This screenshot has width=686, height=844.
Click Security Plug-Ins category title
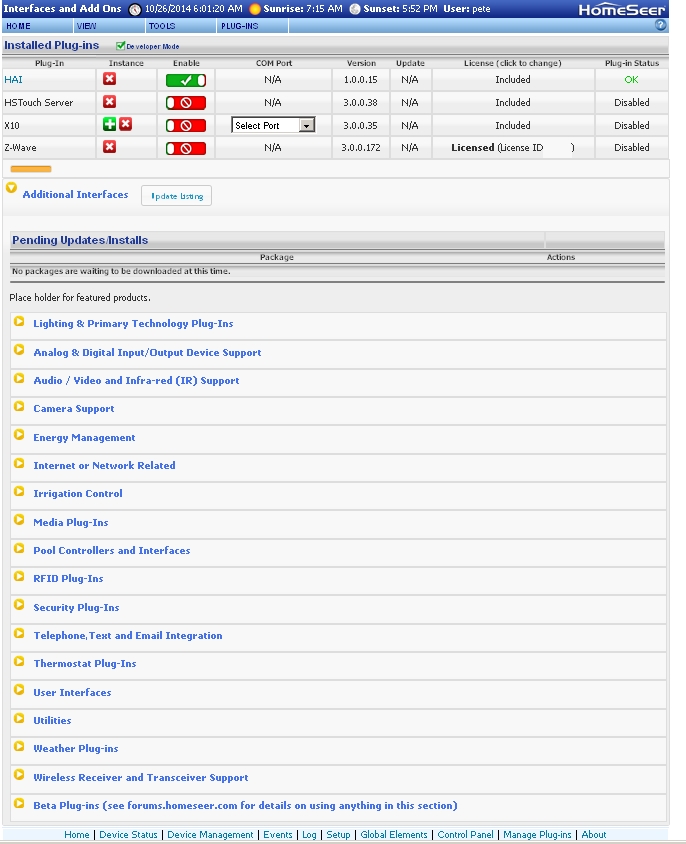coord(76,607)
